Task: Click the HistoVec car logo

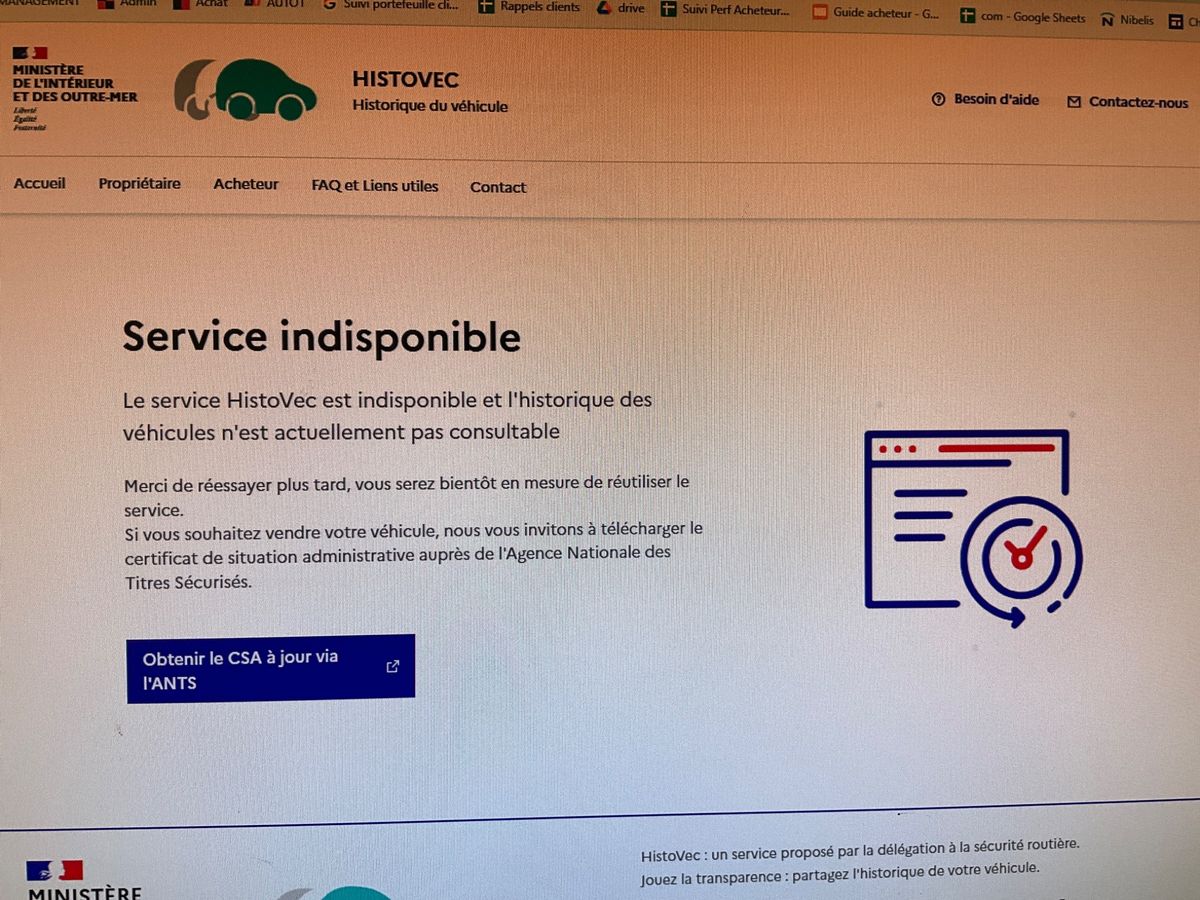Action: pyautogui.click(x=246, y=90)
